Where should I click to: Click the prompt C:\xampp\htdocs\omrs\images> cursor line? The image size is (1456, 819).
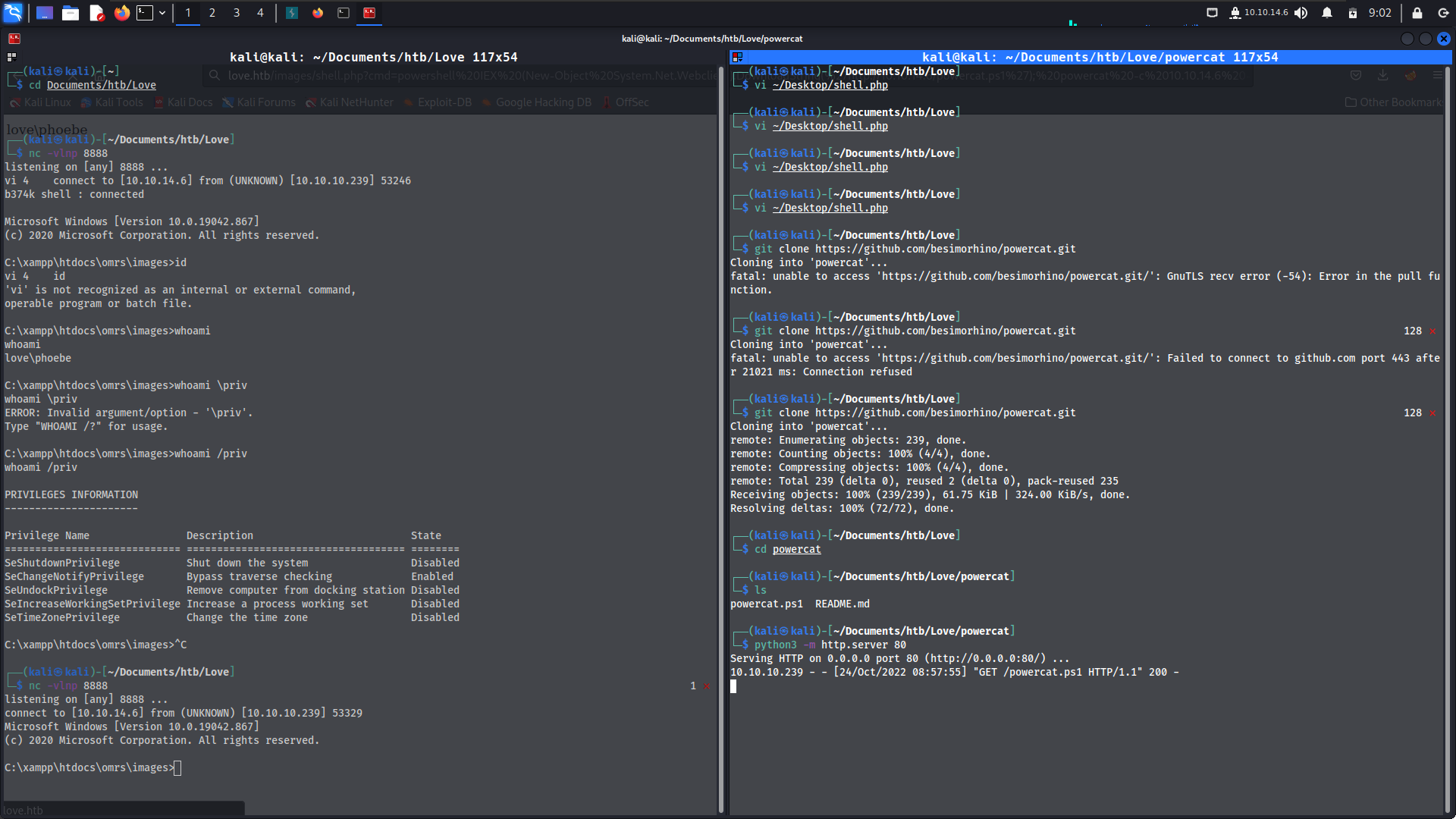click(93, 767)
